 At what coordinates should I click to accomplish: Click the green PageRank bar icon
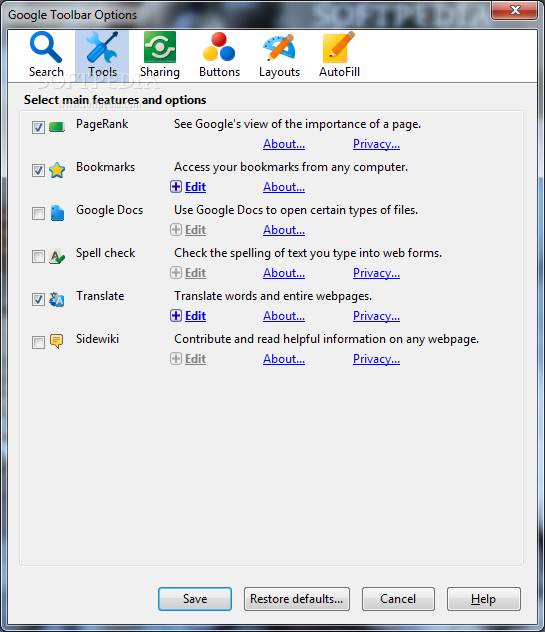tap(57, 127)
